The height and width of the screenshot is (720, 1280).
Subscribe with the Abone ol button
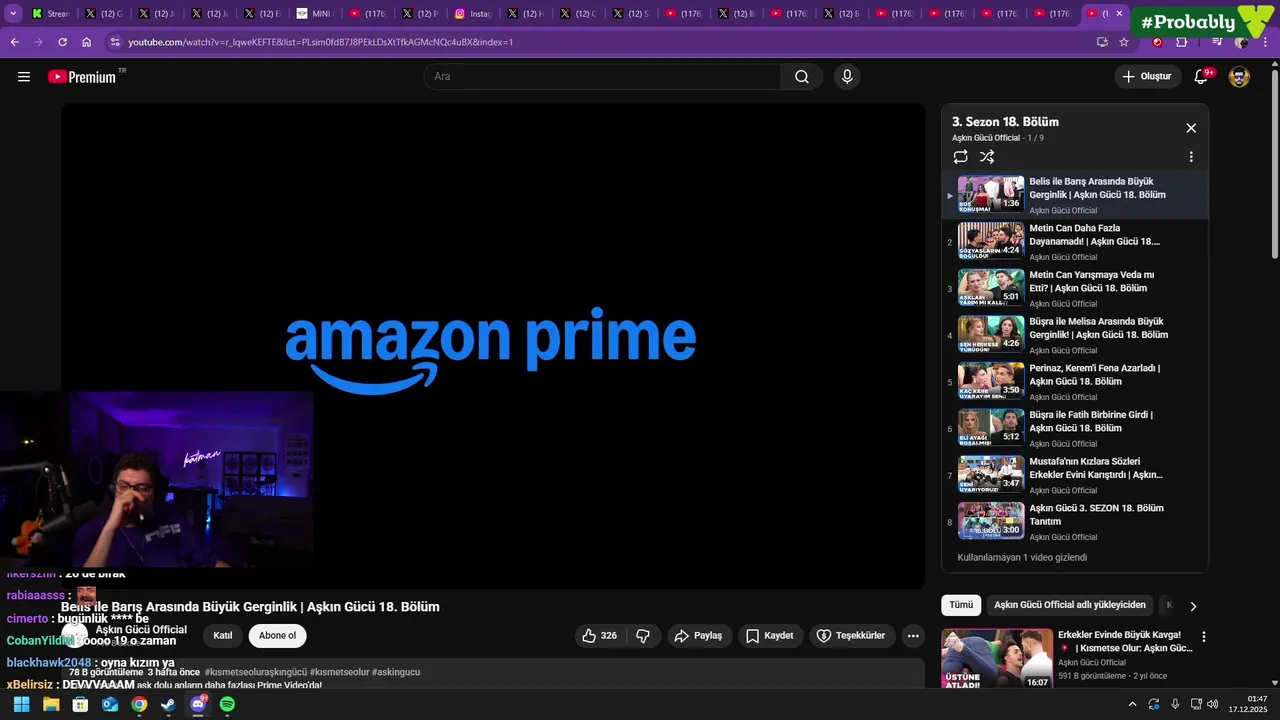click(x=277, y=636)
